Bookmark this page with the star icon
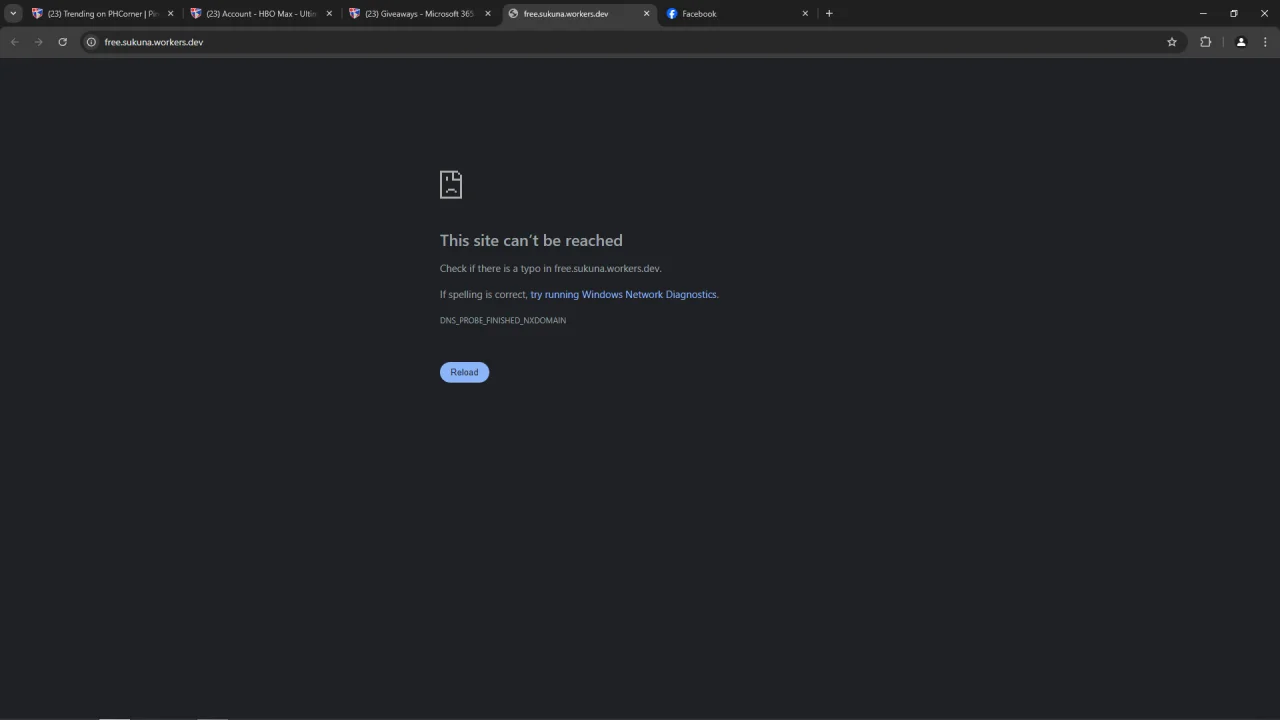Image resolution: width=1280 pixels, height=720 pixels. pos(1172,42)
